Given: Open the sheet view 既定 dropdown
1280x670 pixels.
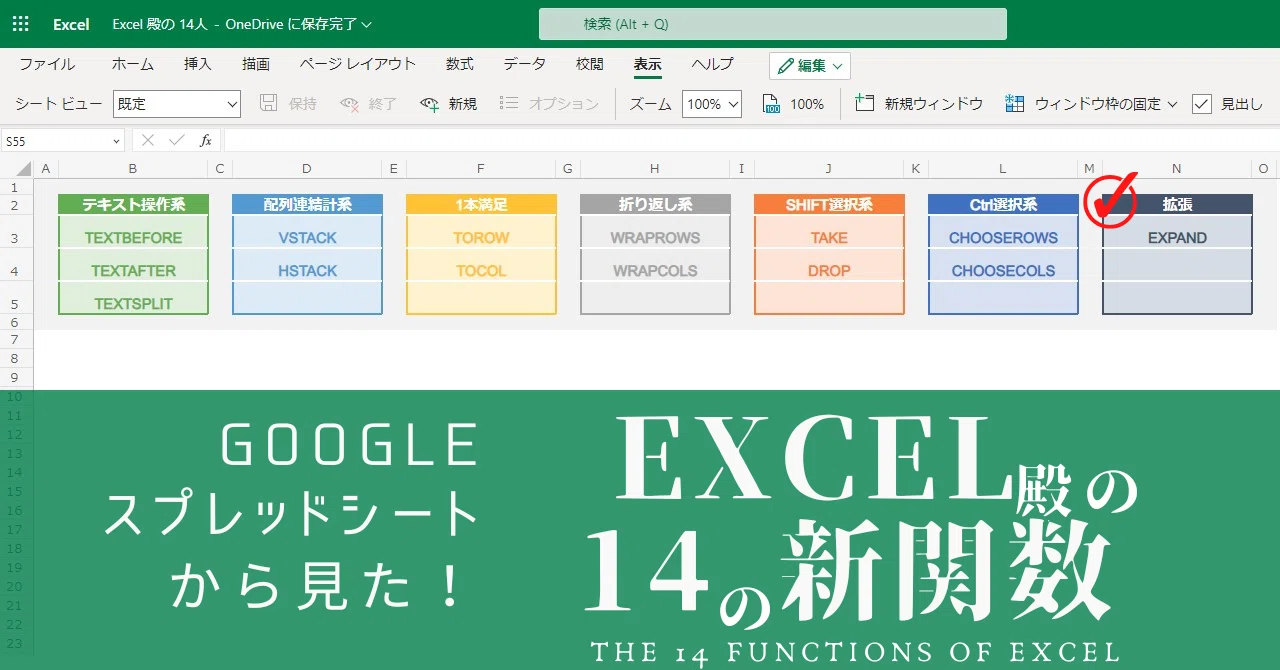Looking at the screenshot, I should coord(177,104).
